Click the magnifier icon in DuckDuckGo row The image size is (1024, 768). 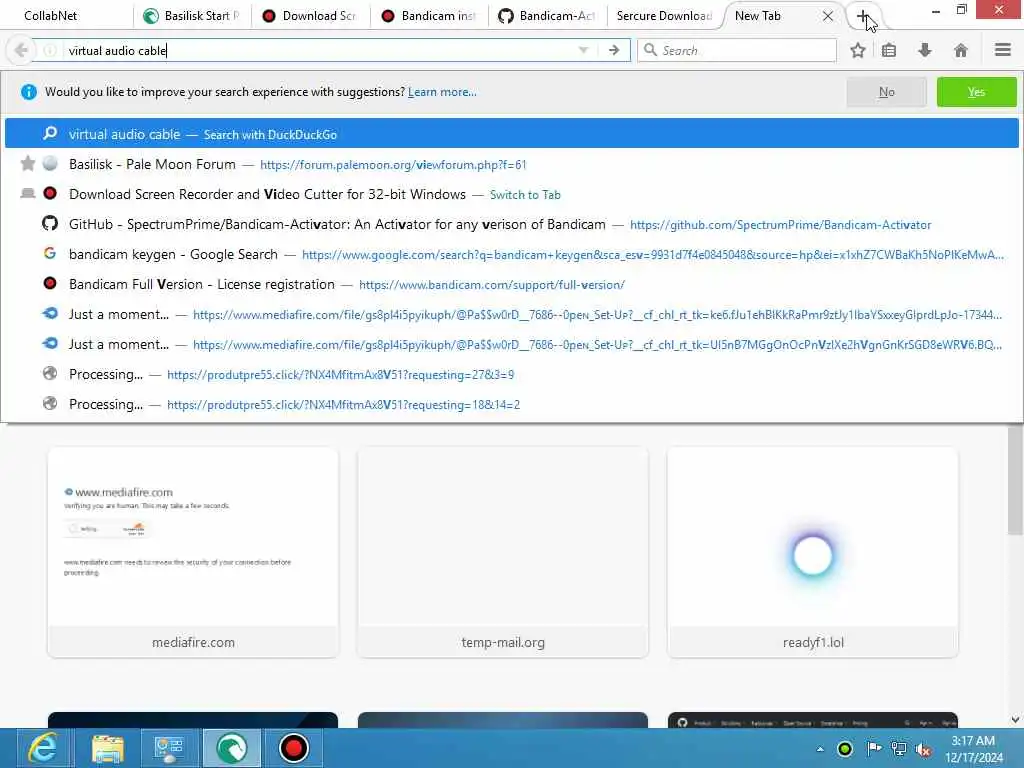50,134
